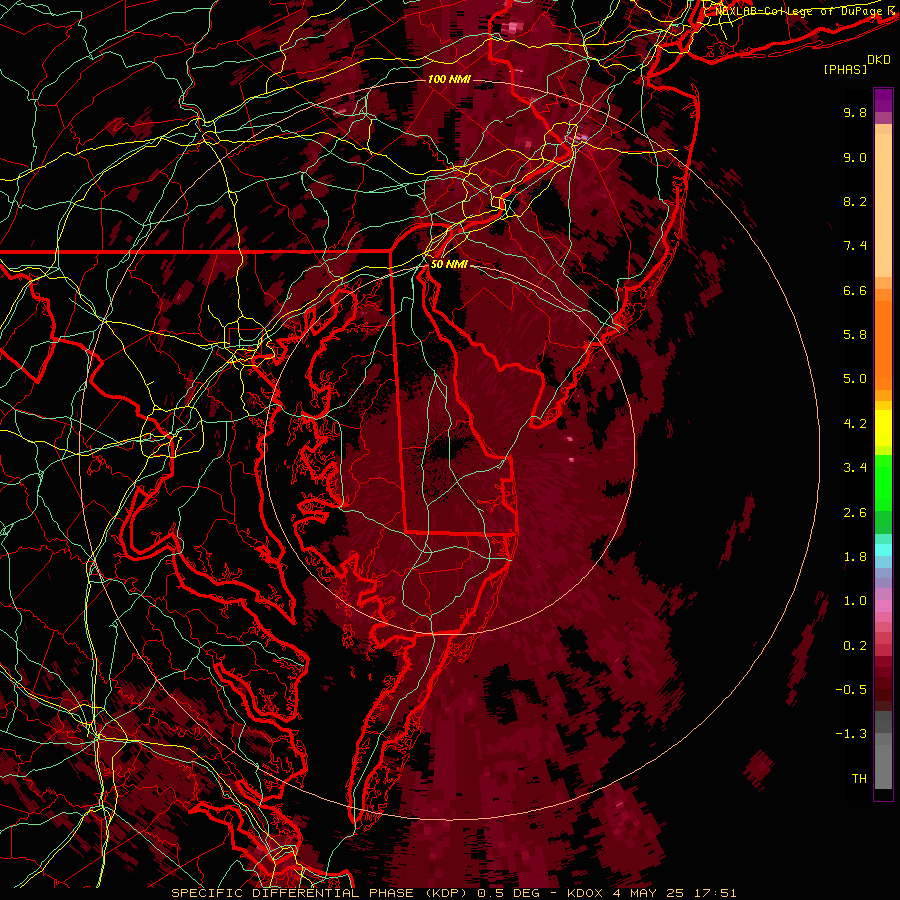Click the "50 NMI" range ring label
Screen dimensions: 900x900
click(449, 265)
